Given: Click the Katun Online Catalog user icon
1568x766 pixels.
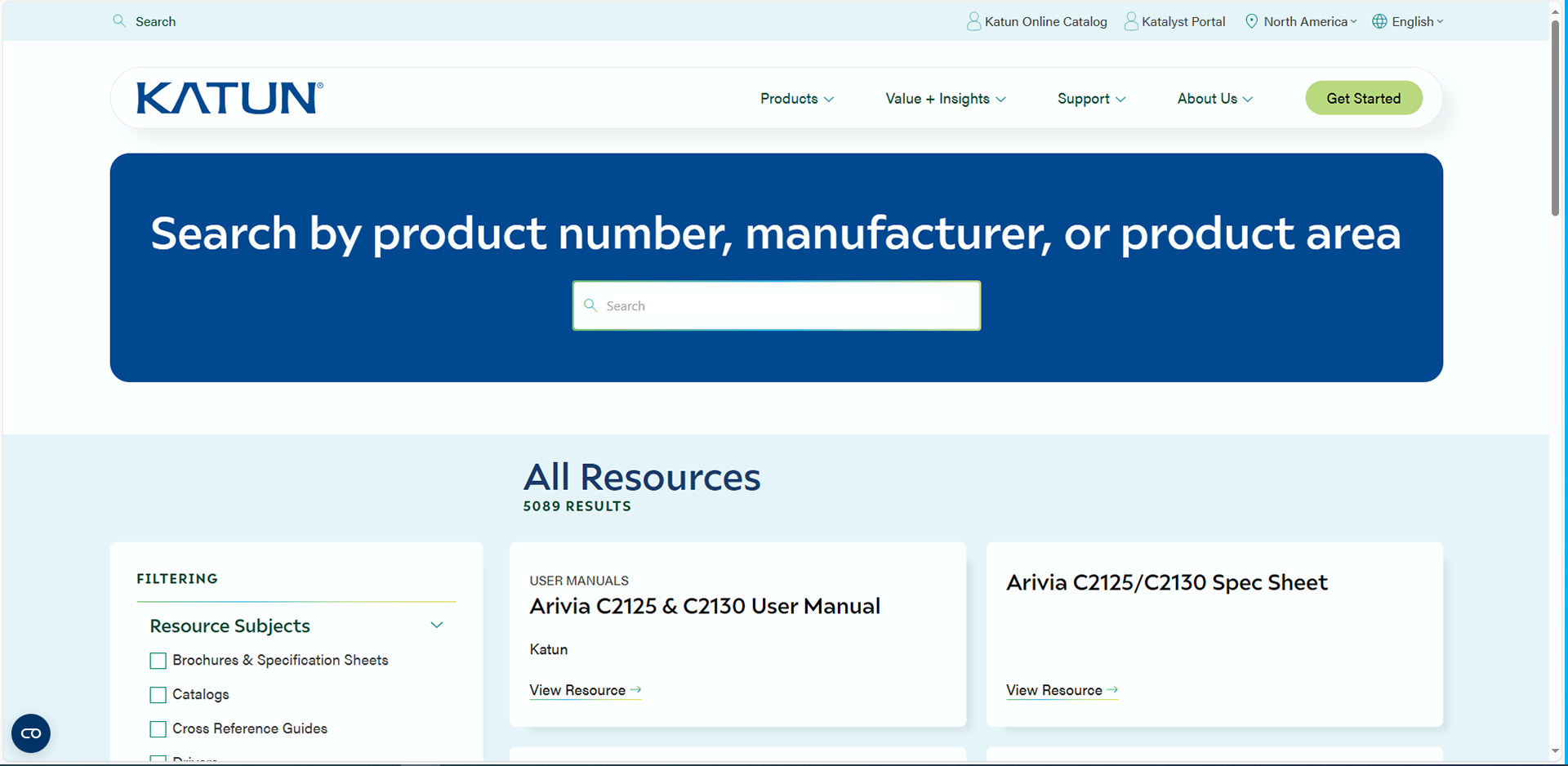Looking at the screenshot, I should pyautogui.click(x=973, y=21).
